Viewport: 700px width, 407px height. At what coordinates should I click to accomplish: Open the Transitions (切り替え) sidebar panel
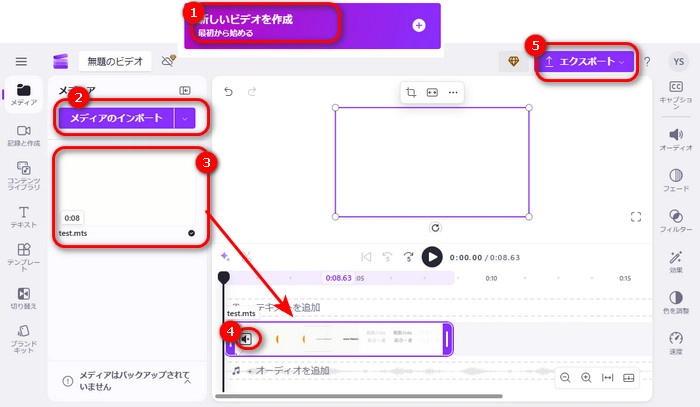pos(23,299)
